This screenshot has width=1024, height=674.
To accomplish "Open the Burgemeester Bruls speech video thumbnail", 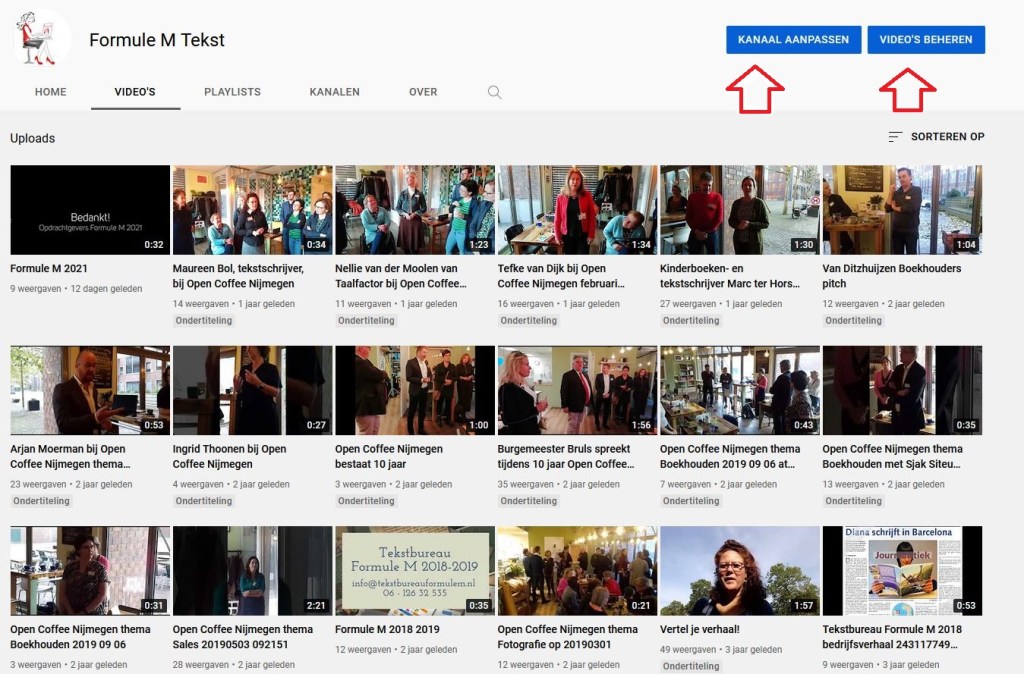I will (x=576, y=390).
